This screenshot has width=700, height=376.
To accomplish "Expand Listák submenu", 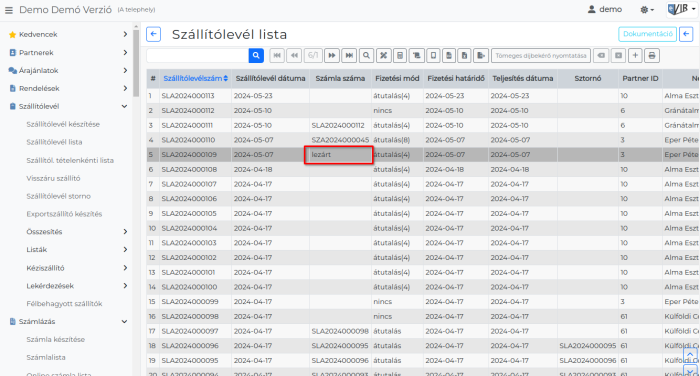I will point(77,250).
